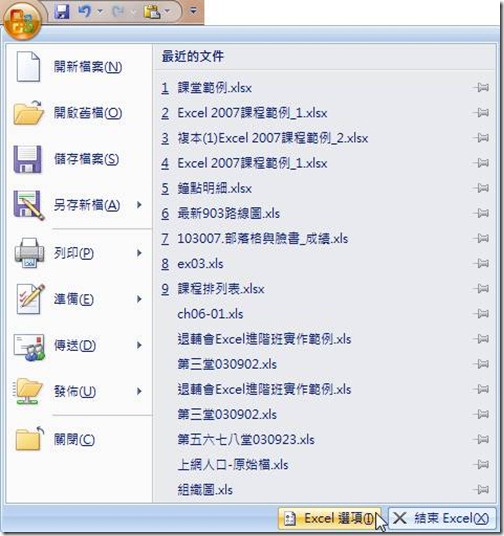504x536 pixels.
Task: Click the Save floppy icon in quick toolbar
Action: (x=62, y=12)
